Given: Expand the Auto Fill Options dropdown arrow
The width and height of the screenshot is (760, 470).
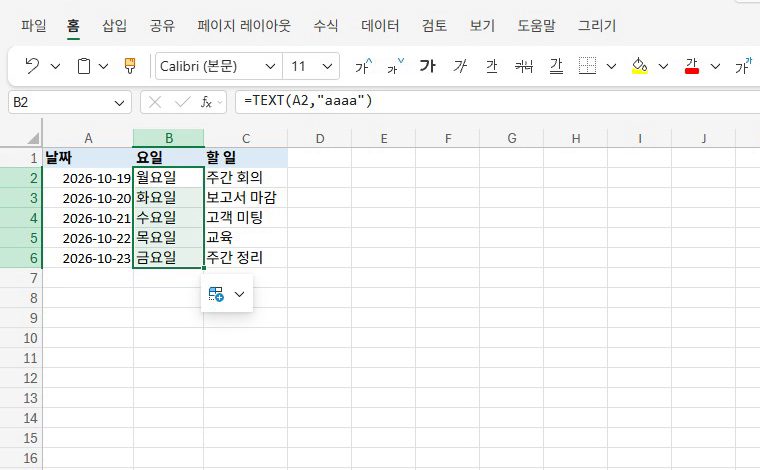Looking at the screenshot, I should 239,294.
